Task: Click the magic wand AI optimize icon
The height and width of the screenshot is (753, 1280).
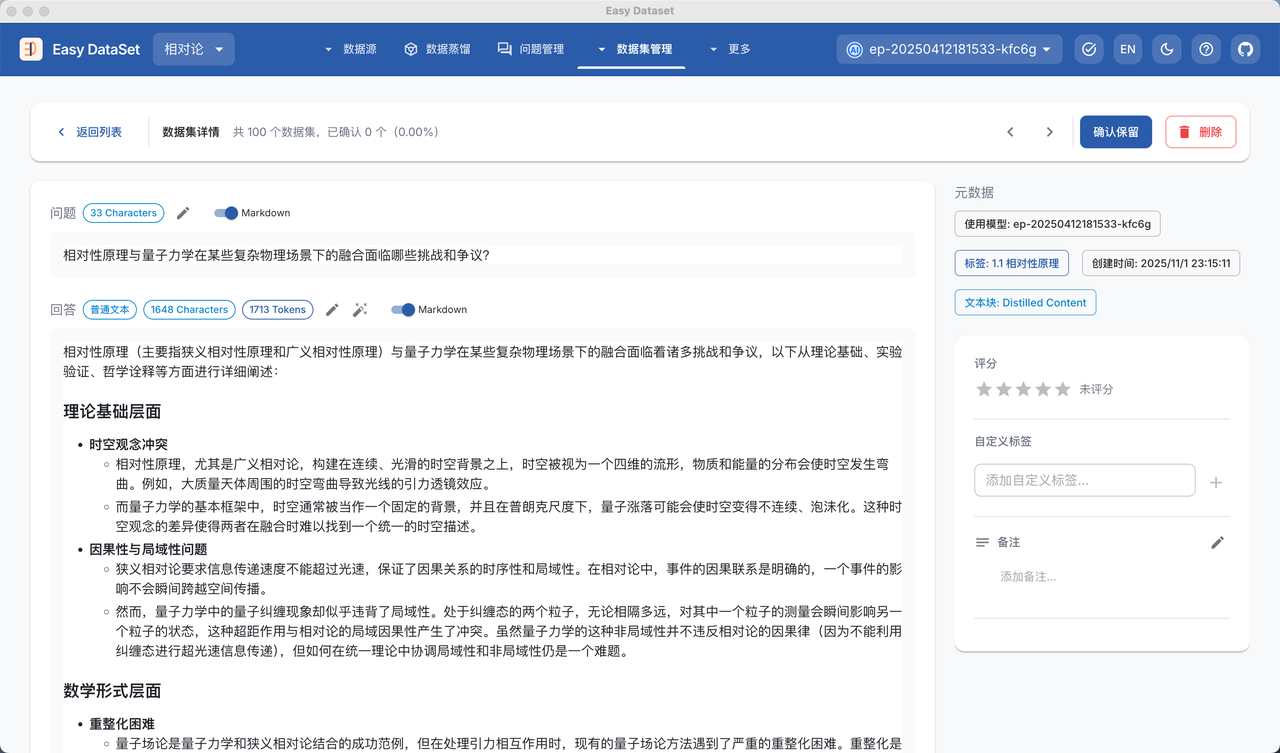Action: [360, 310]
